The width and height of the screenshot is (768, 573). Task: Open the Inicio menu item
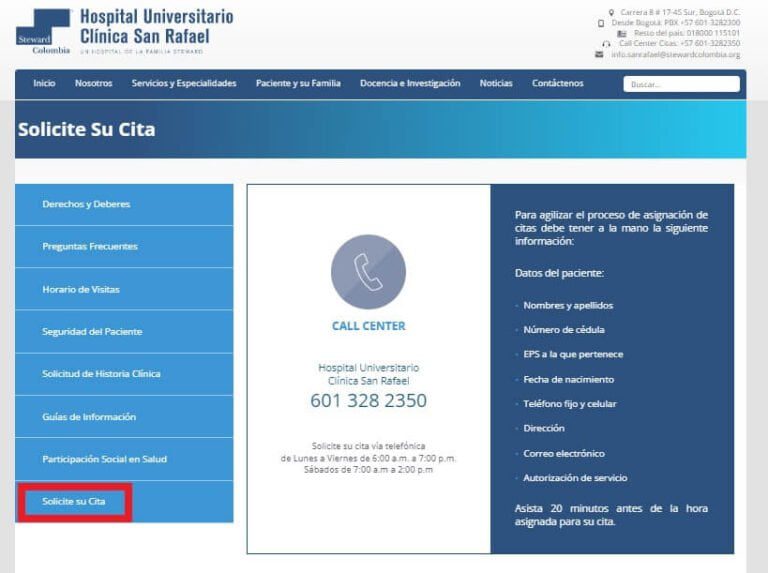(44, 83)
